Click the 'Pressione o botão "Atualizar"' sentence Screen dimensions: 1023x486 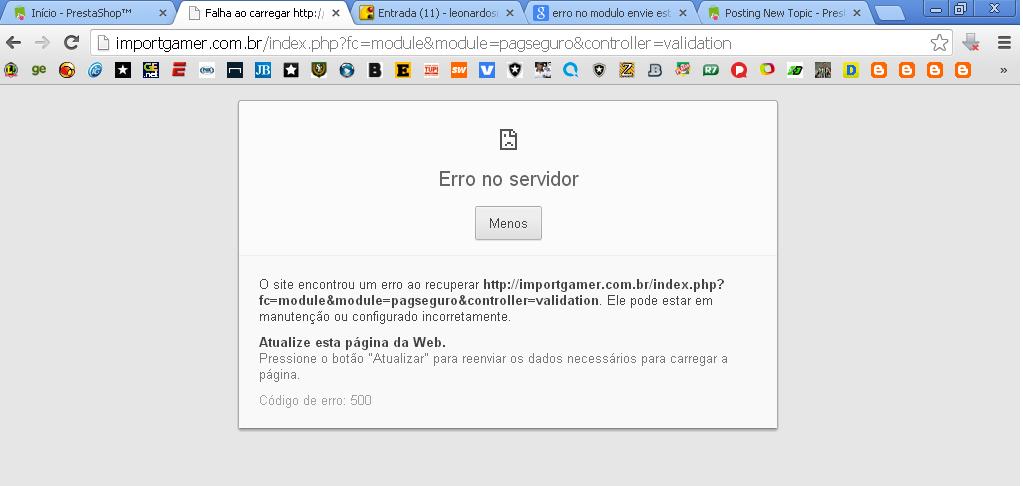click(x=493, y=367)
